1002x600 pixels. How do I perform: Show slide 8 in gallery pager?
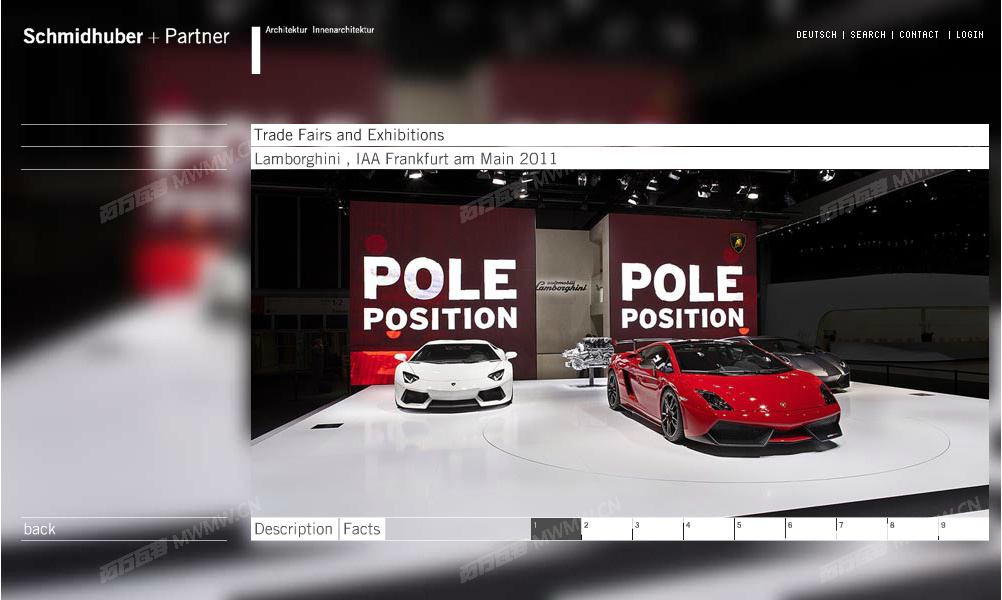[913, 529]
